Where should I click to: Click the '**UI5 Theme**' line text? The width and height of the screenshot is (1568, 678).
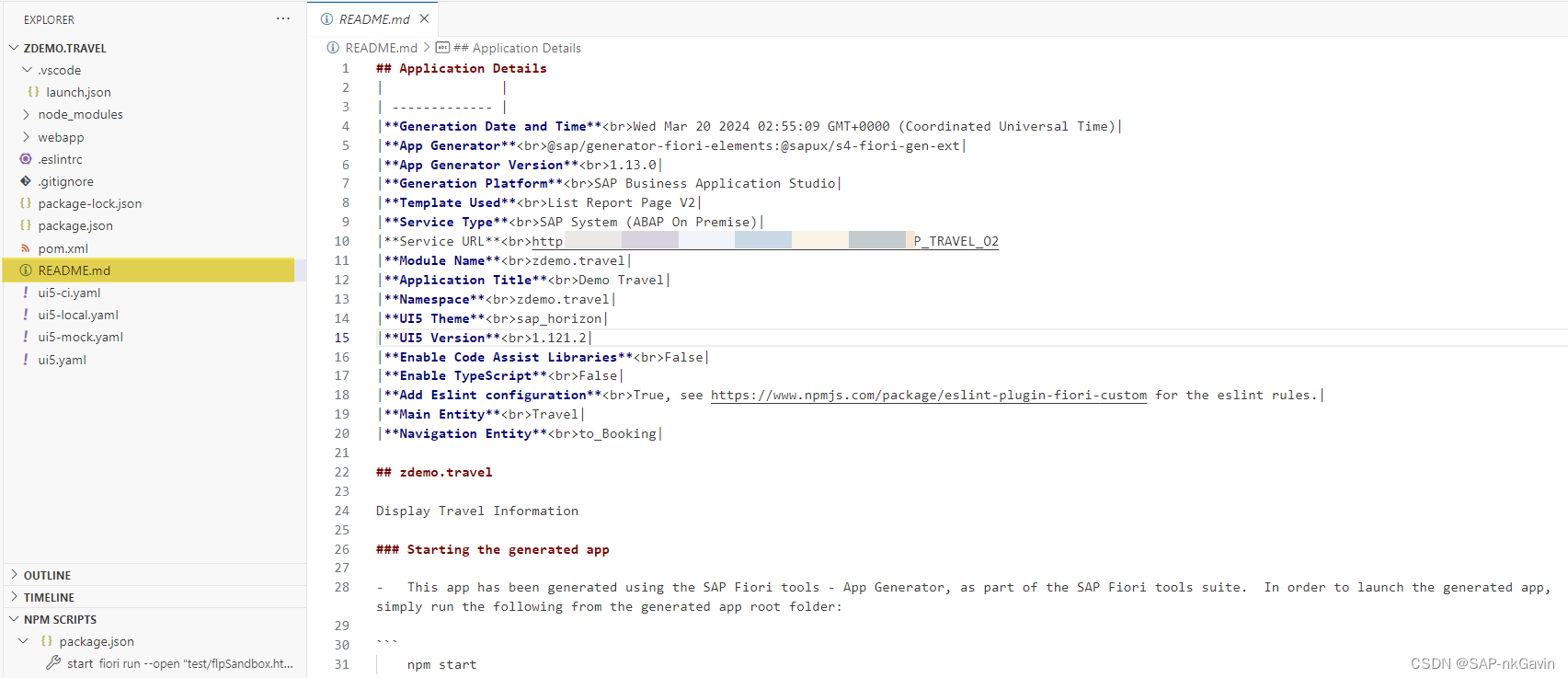click(492, 318)
